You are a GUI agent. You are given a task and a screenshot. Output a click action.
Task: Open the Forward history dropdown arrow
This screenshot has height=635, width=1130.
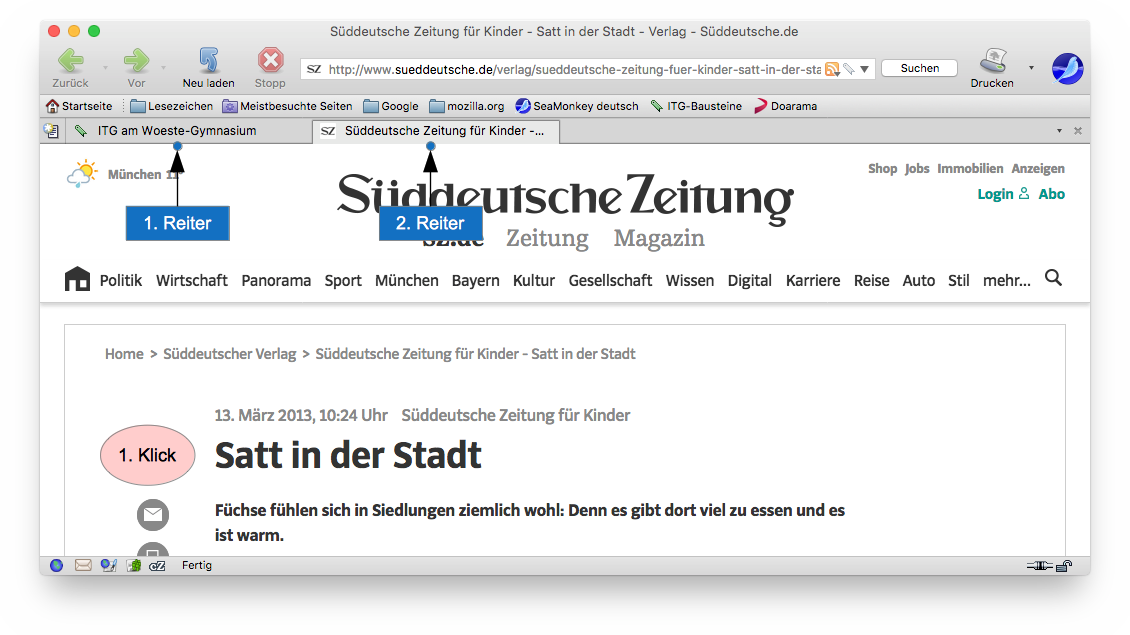click(164, 68)
